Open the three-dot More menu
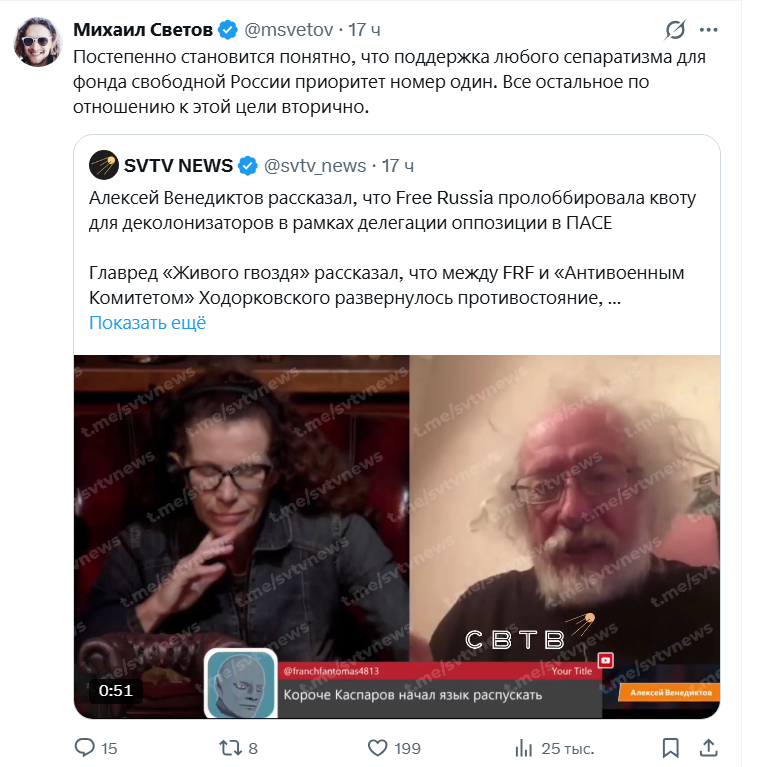This screenshot has height=767, width=762. pyautogui.click(x=708, y=29)
